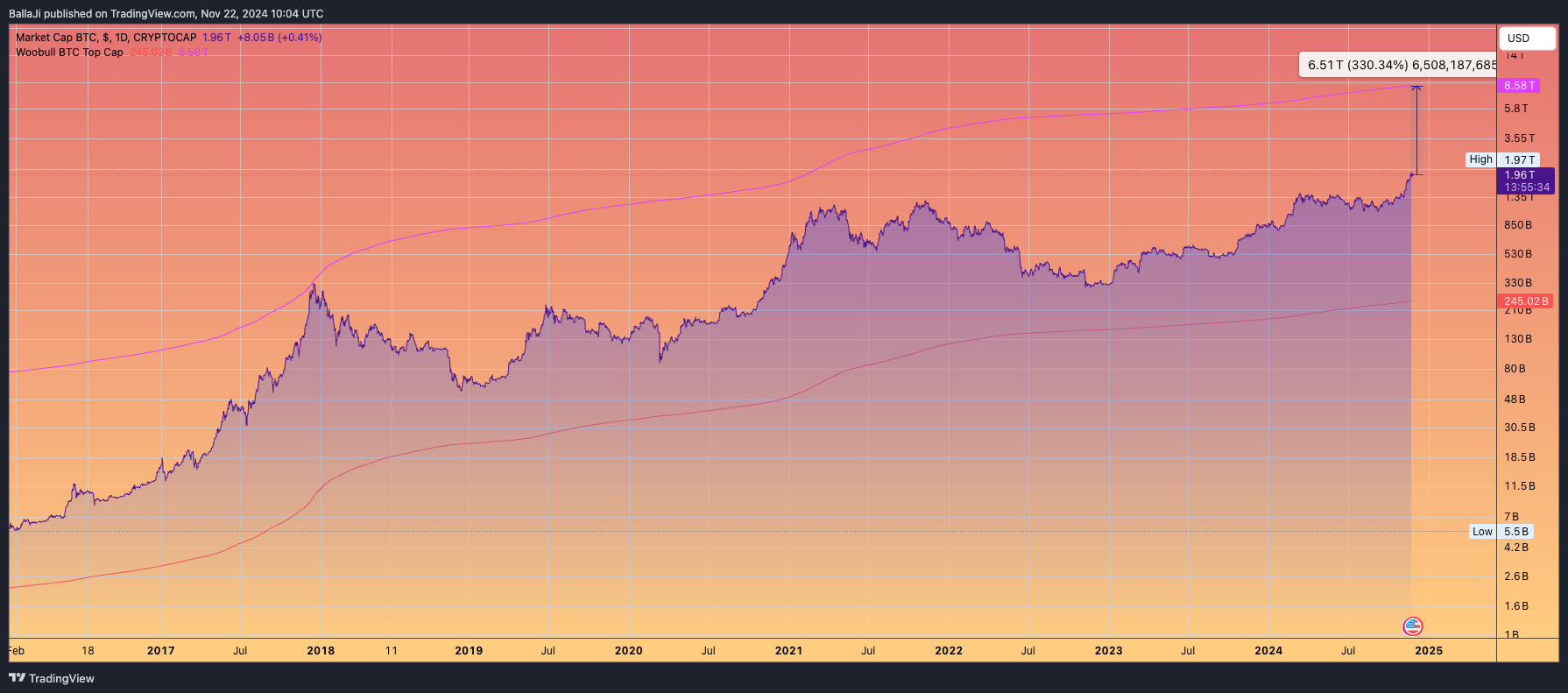
Task: Click the 2.6 B price axis tick
Action: 1515,576
